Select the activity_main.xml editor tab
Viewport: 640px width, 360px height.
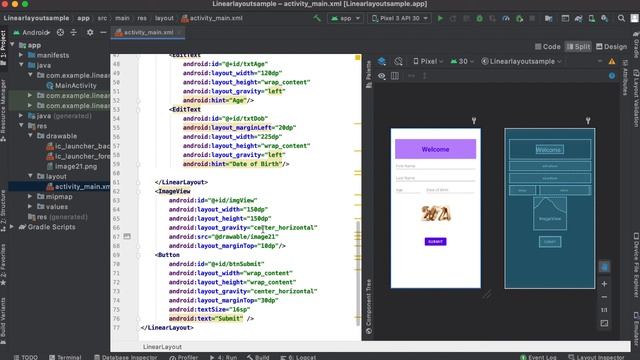[148, 32]
